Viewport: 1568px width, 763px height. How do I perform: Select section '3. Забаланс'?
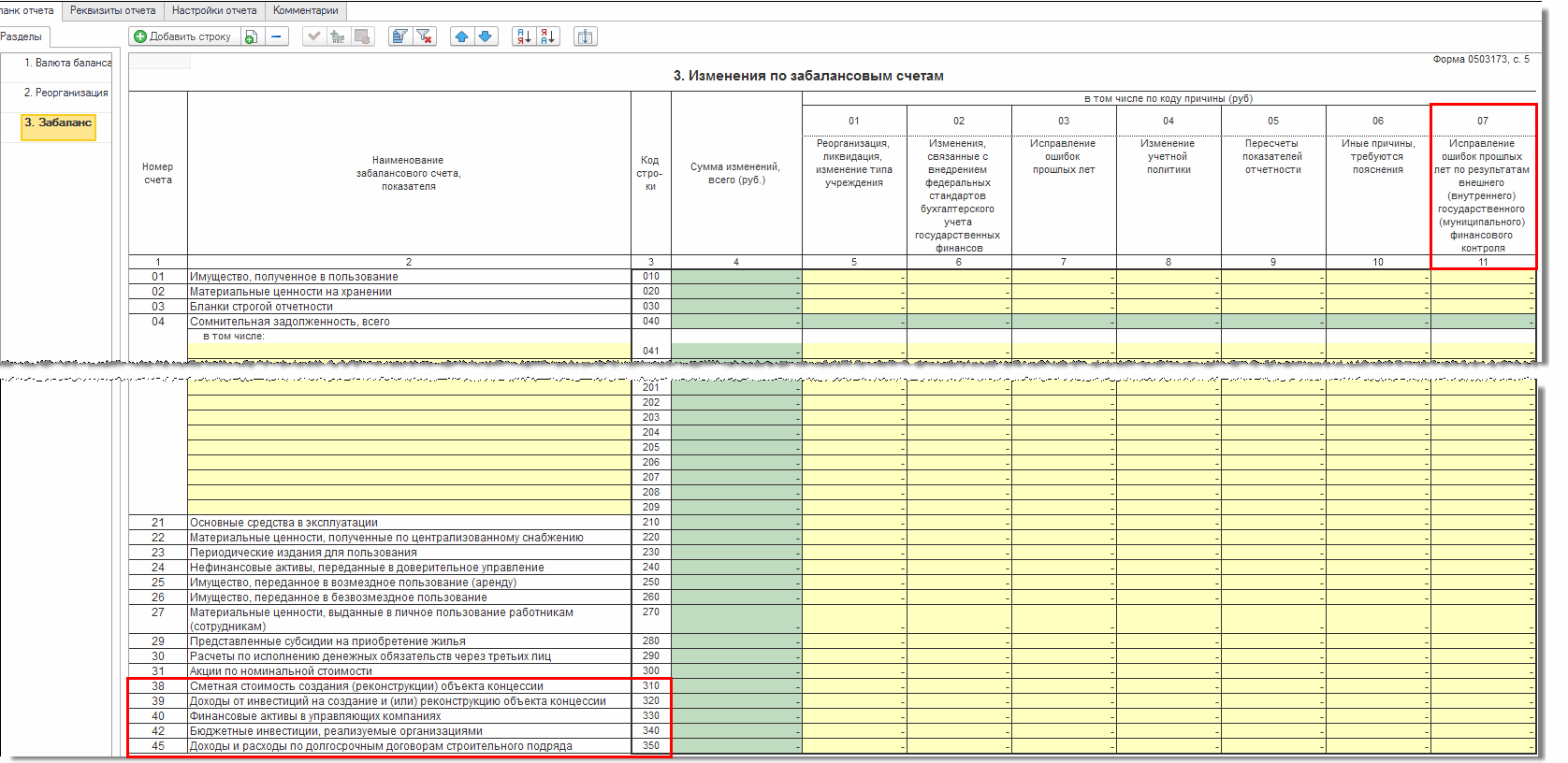58,126
